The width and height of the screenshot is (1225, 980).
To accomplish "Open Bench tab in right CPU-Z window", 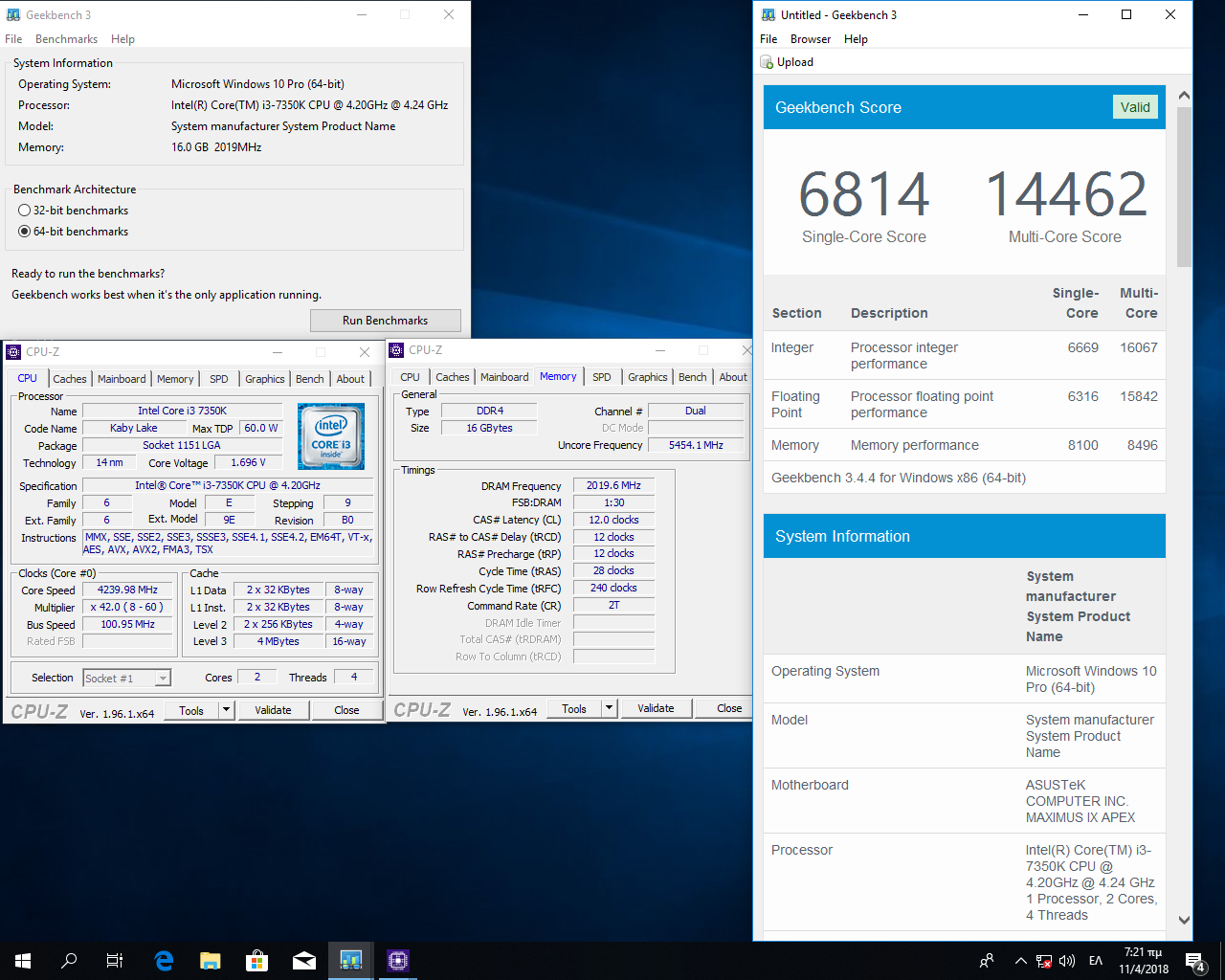I will tap(693, 377).
